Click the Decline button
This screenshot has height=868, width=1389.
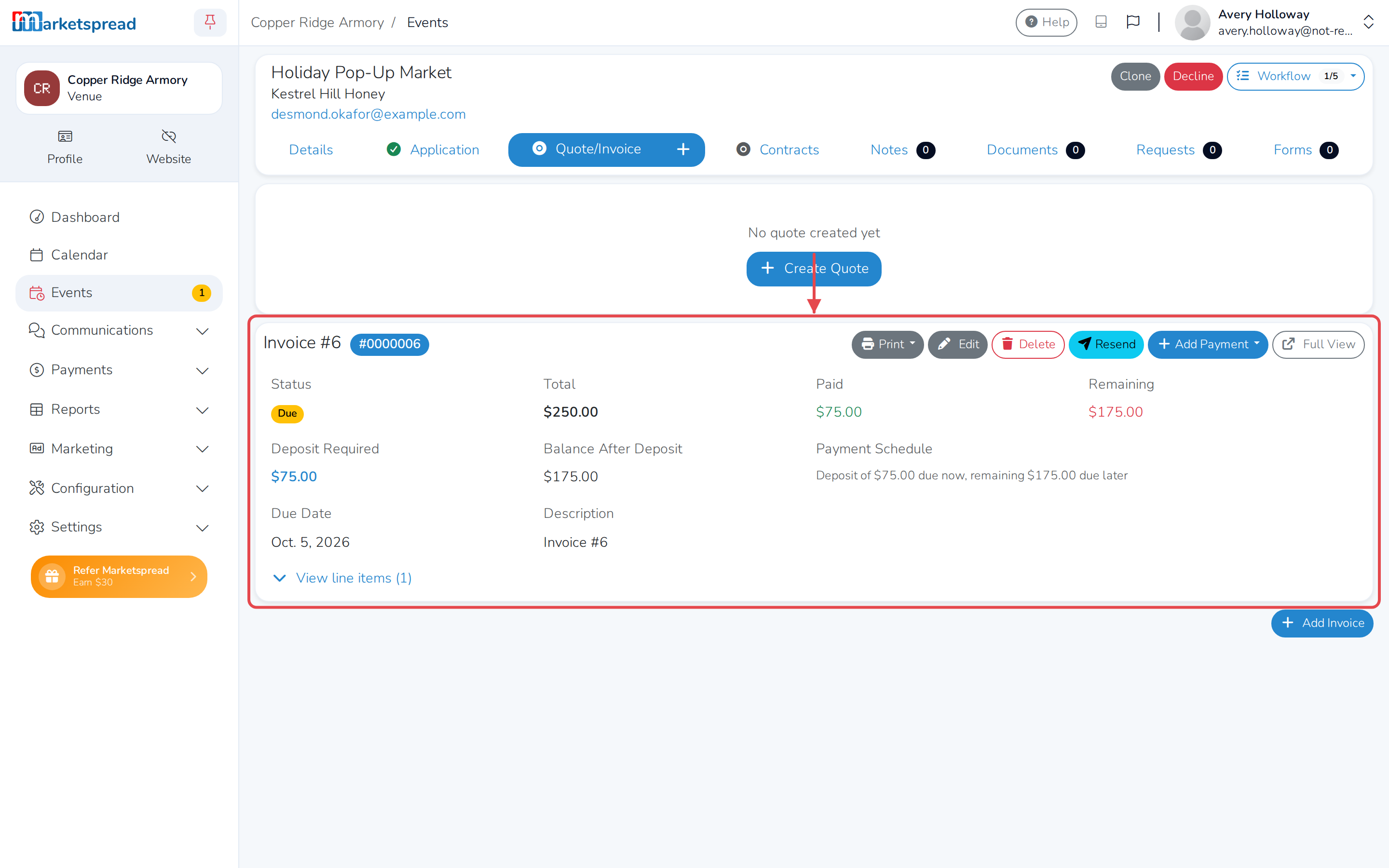[1193, 76]
